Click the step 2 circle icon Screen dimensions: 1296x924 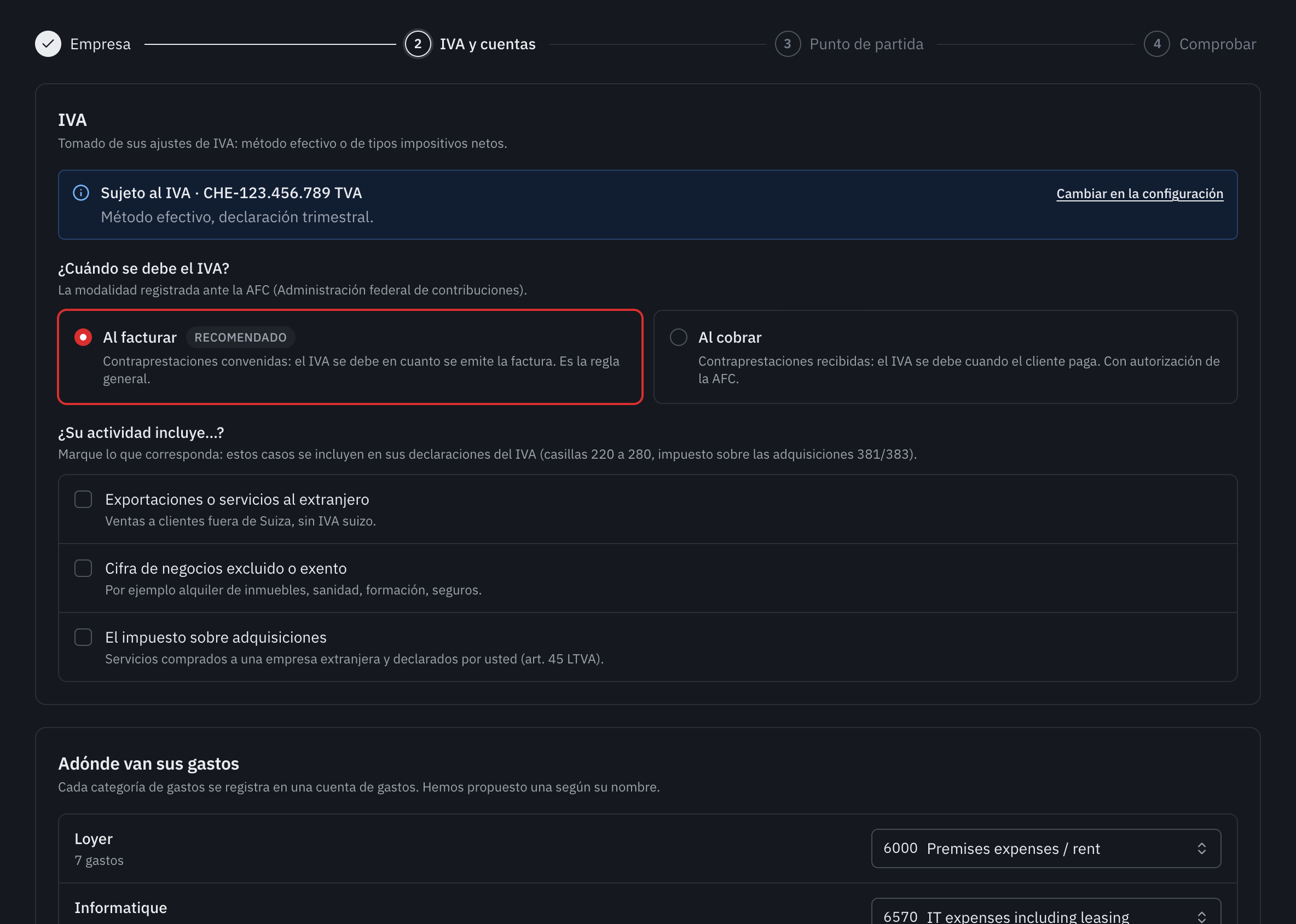pyautogui.click(x=418, y=44)
